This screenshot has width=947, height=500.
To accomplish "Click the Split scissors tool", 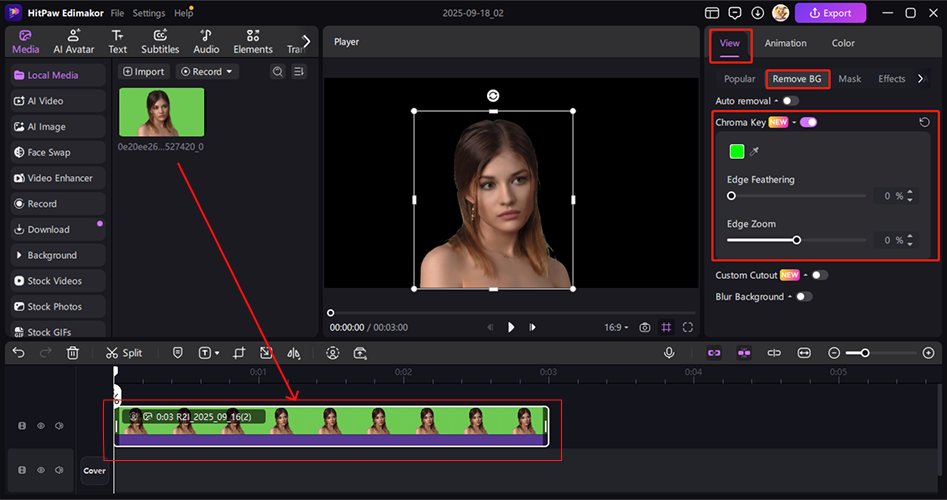I will pyautogui.click(x=124, y=353).
